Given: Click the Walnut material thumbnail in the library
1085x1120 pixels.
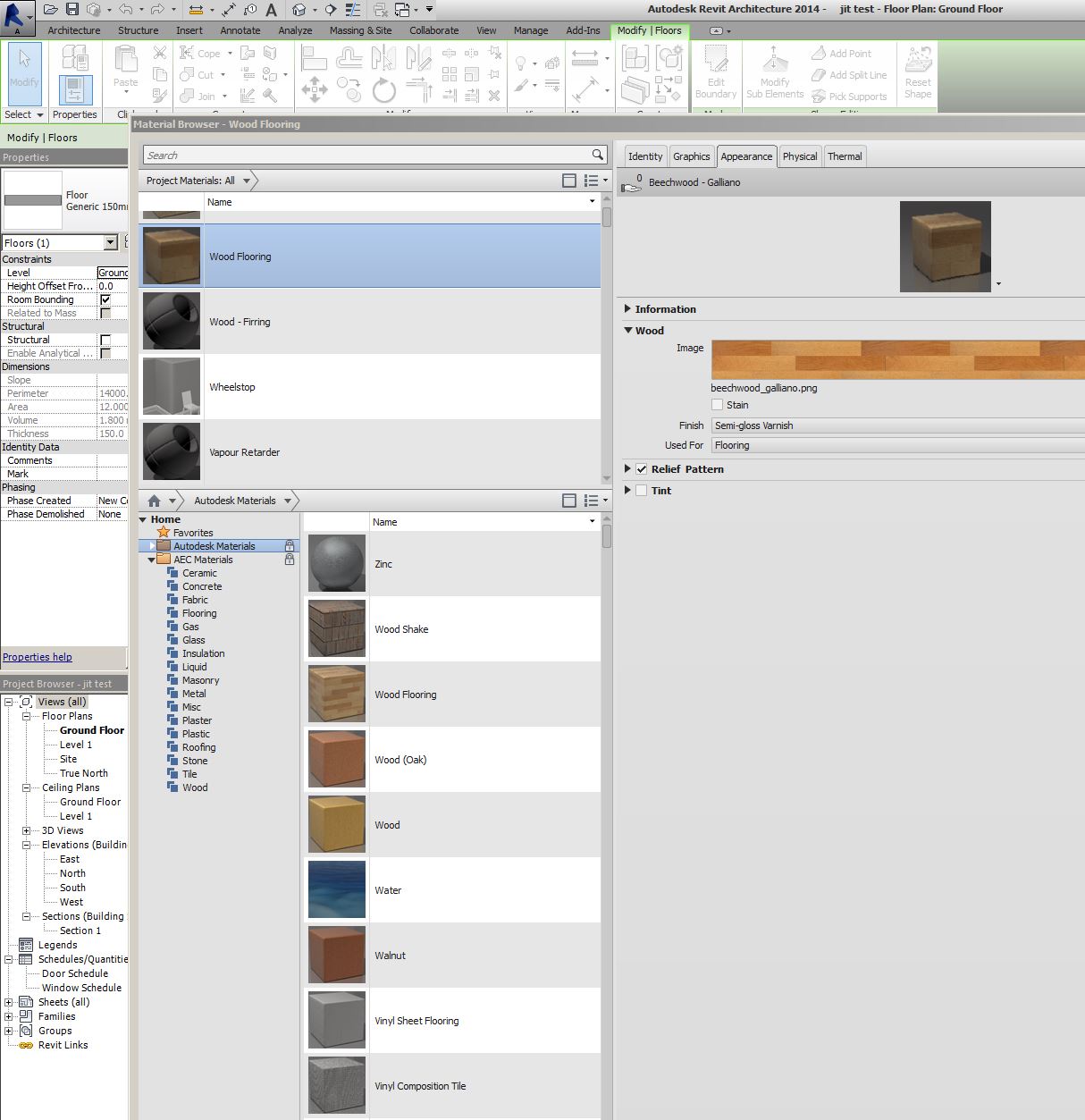Looking at the screenshot, I should [337, 955].
